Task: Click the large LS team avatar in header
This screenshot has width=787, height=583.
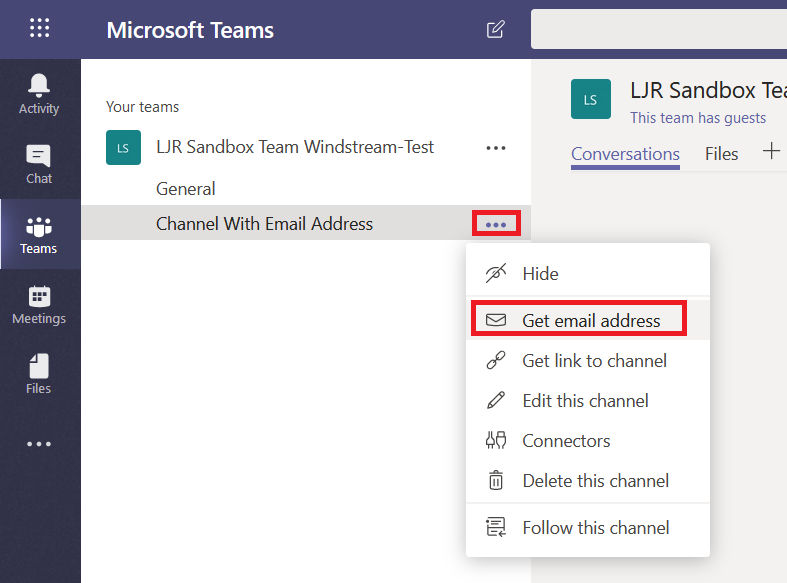Action: click(591, 99)
